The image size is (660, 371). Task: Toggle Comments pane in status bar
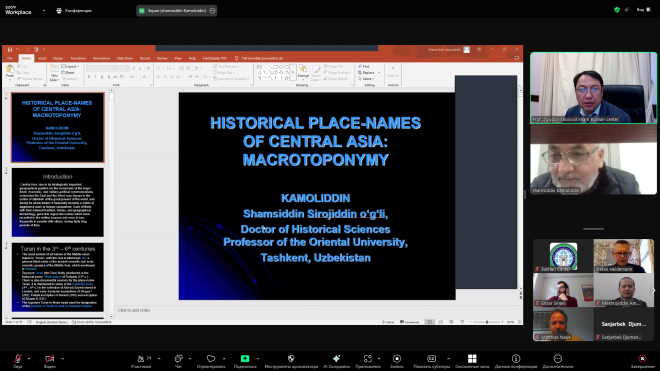point(410,322)
